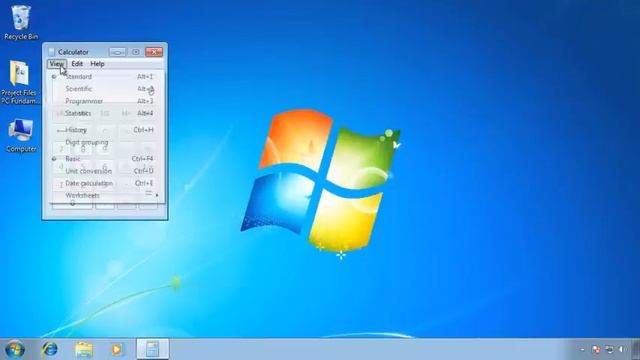Screen dimensions: 640x360
Task: Open the Recycle Bin desktop icon
Action: pyautogui.click(x=21, y=22)
